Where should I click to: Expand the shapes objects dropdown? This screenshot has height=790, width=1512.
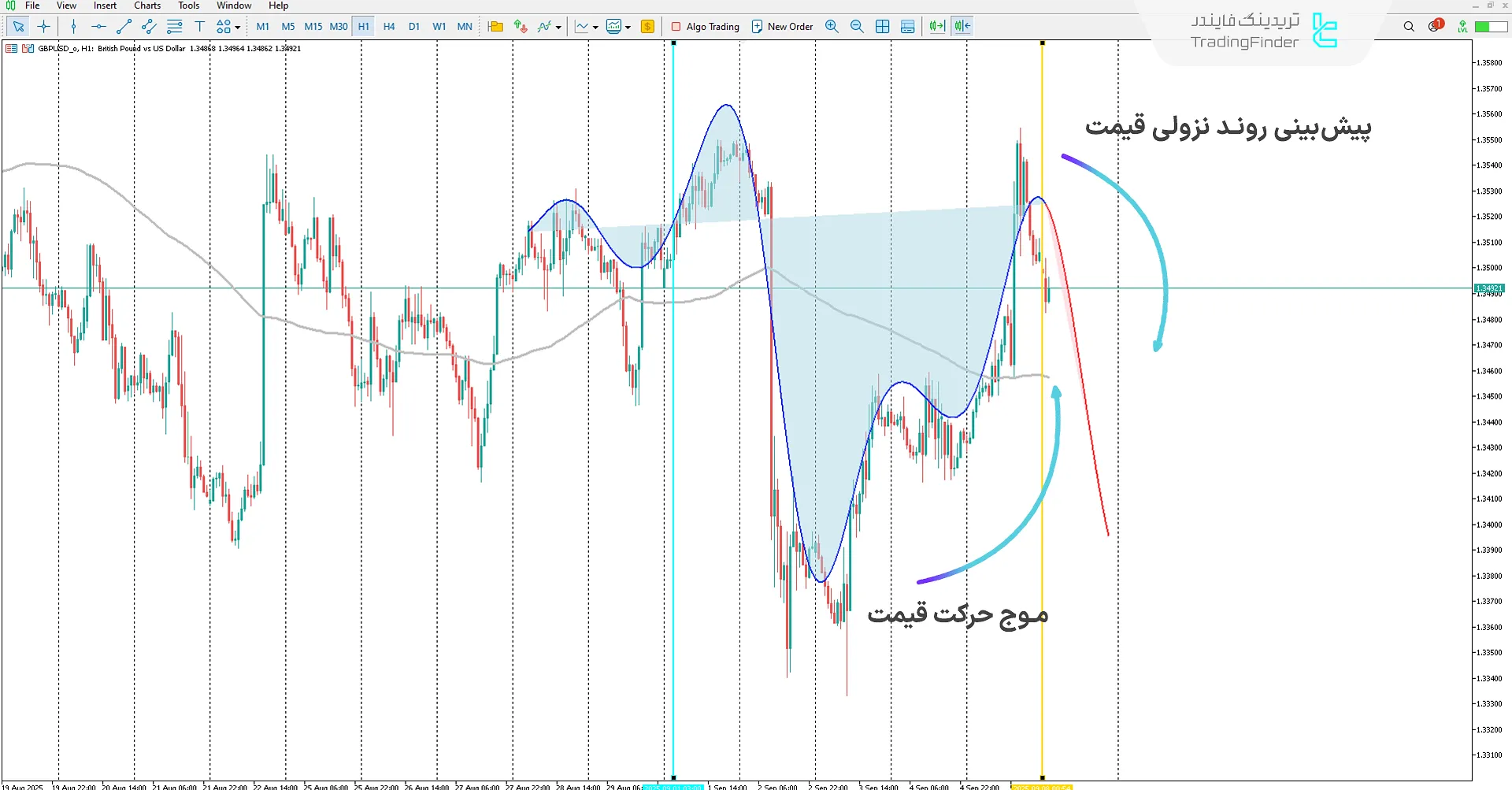point(238,28)
